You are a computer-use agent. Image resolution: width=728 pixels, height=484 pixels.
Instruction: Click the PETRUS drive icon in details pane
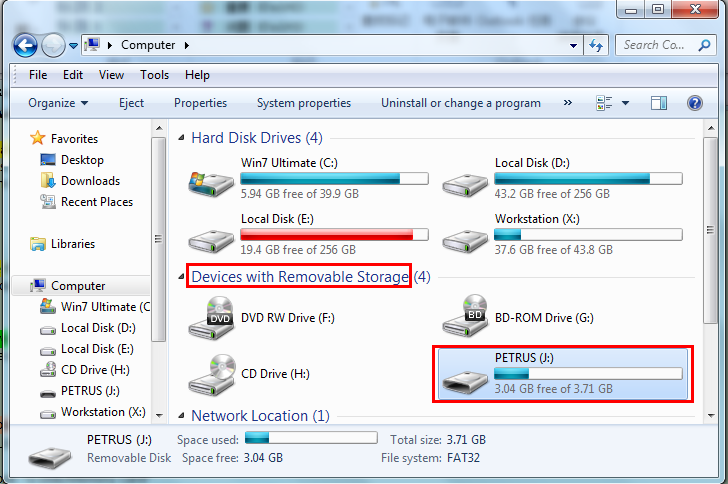[x=50, y=457]
